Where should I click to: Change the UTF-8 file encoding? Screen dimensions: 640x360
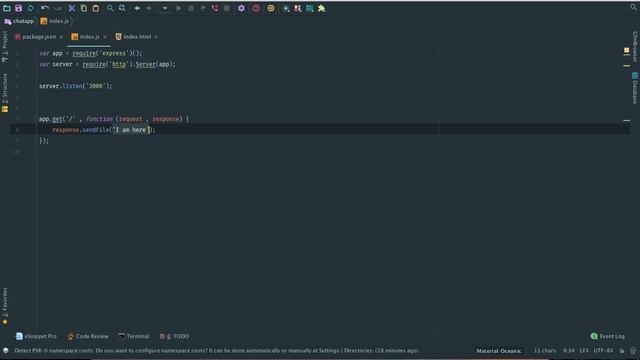(x=603, y=351)
